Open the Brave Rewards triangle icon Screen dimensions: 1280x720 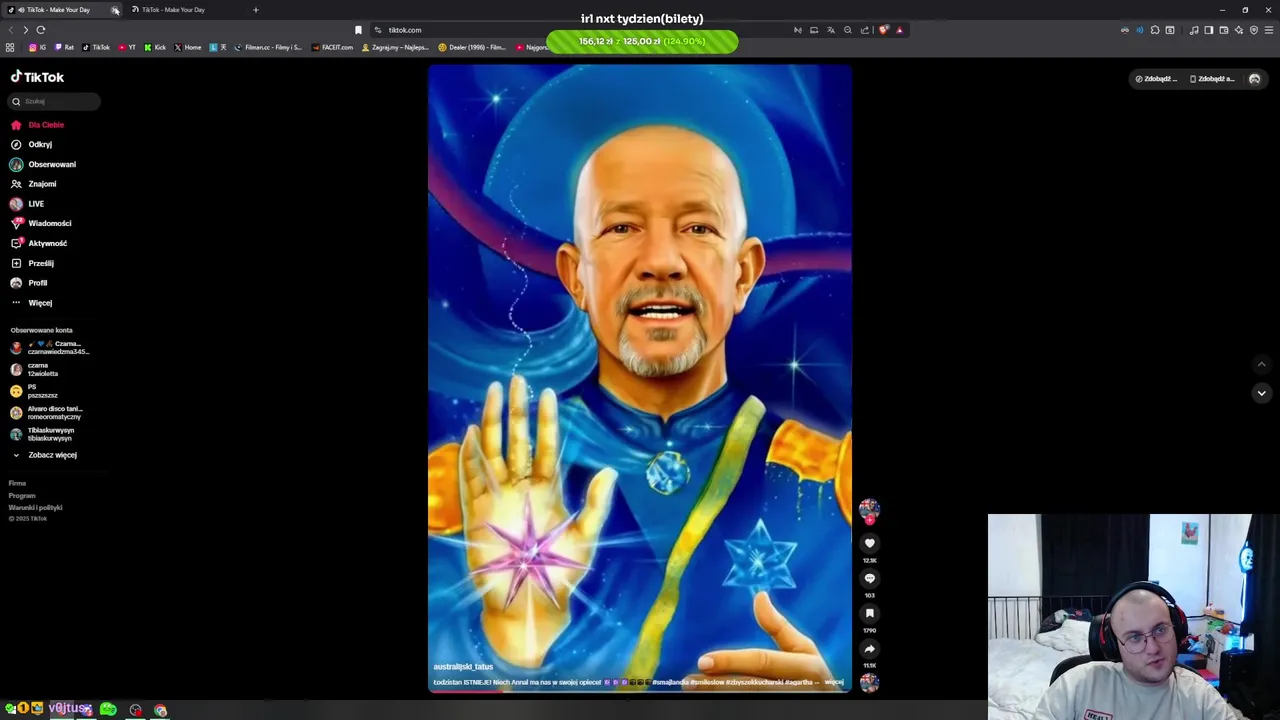(x=899, y=30)
